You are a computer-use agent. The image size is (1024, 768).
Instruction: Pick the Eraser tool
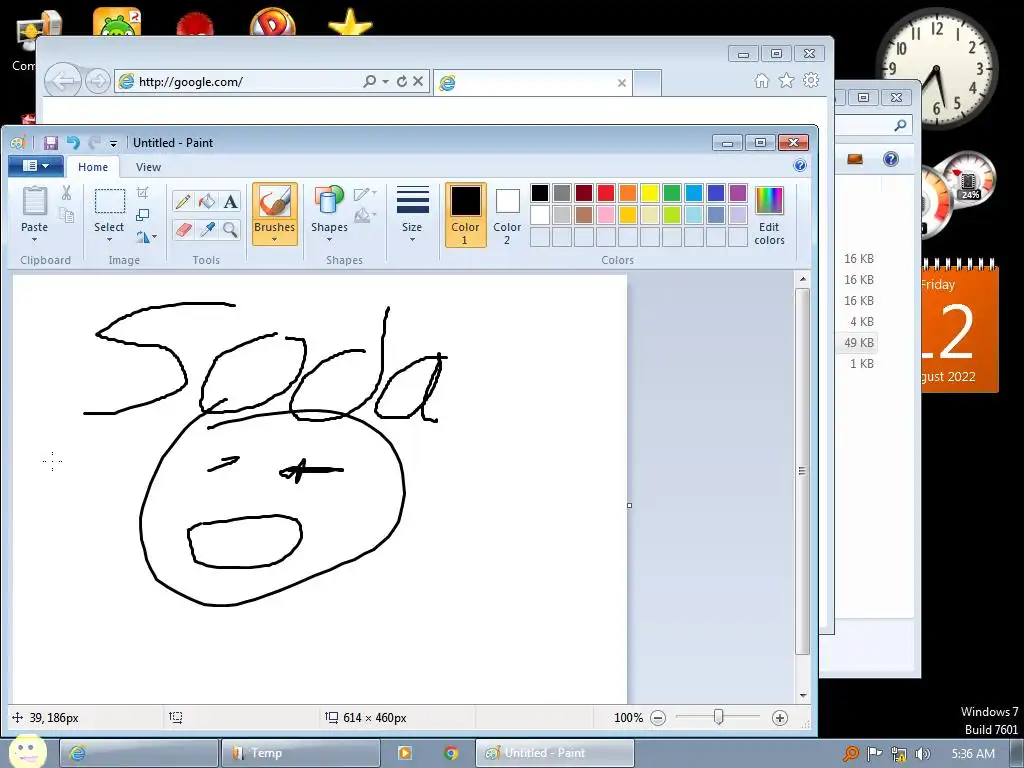pyautogui.click(x=184, y=229)
